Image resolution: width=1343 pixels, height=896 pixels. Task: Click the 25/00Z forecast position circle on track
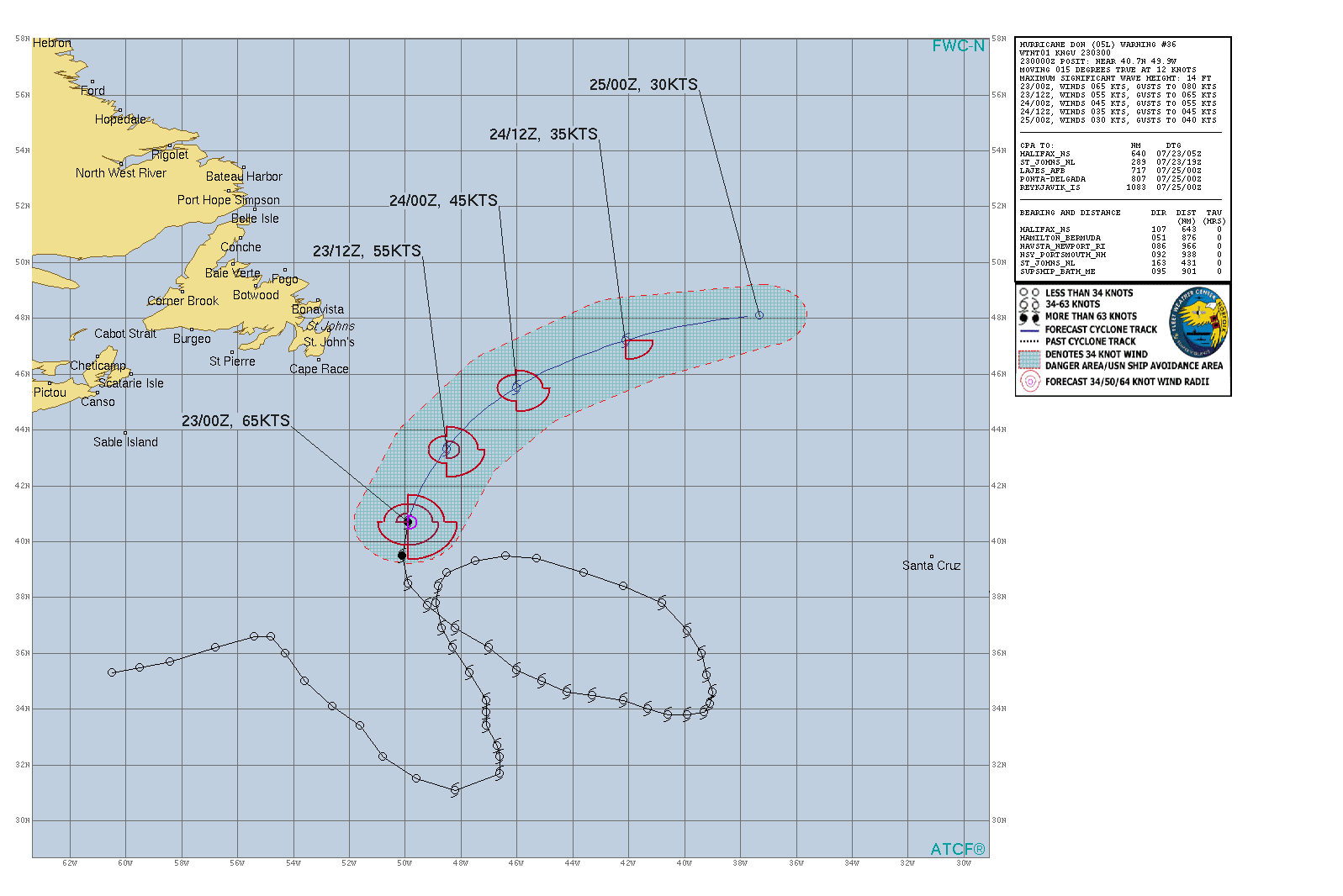pos(759,315)
